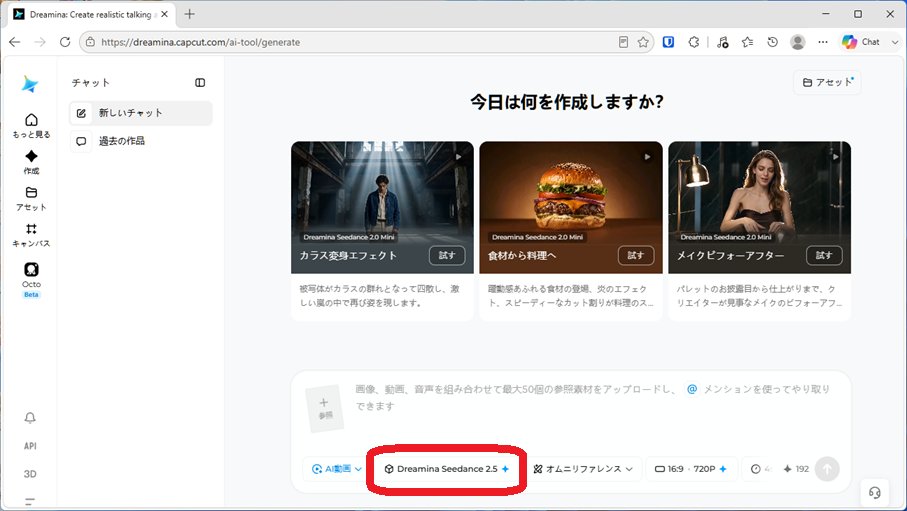The image size is (907, 511).
Task: Add a reference with the 参照 plus tile
Action: tap(325, 409)
